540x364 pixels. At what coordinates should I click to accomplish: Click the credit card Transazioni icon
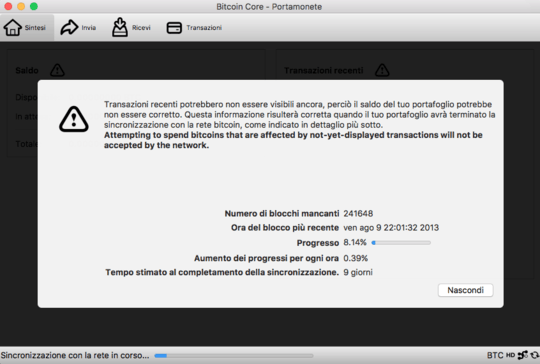coord(174,28)
